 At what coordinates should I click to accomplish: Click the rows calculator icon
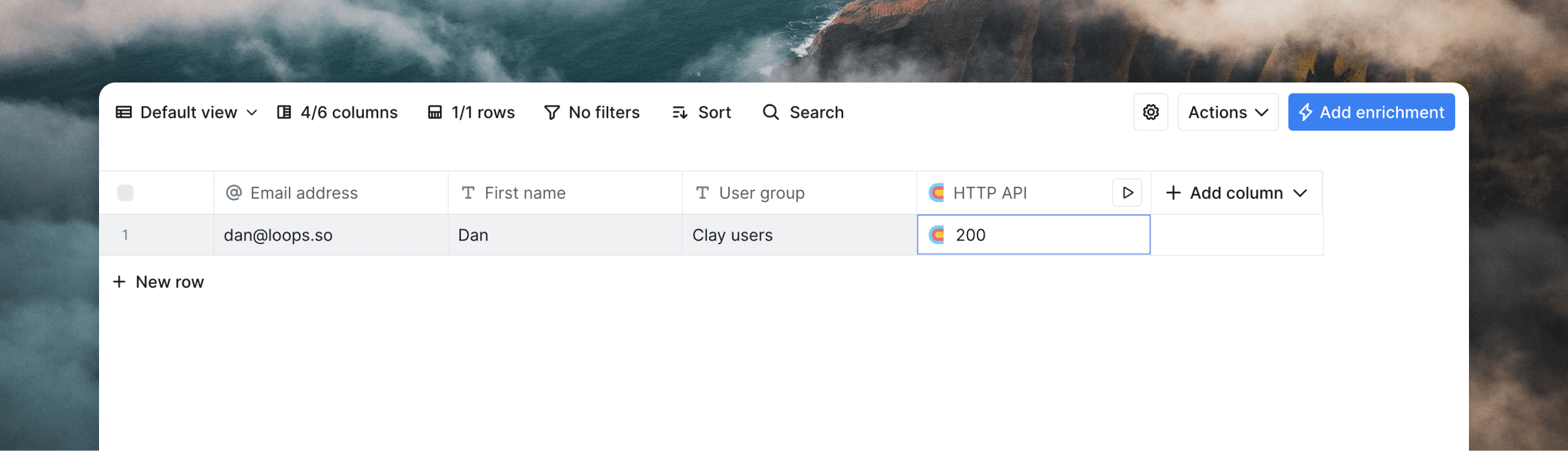tap(435, 112)
